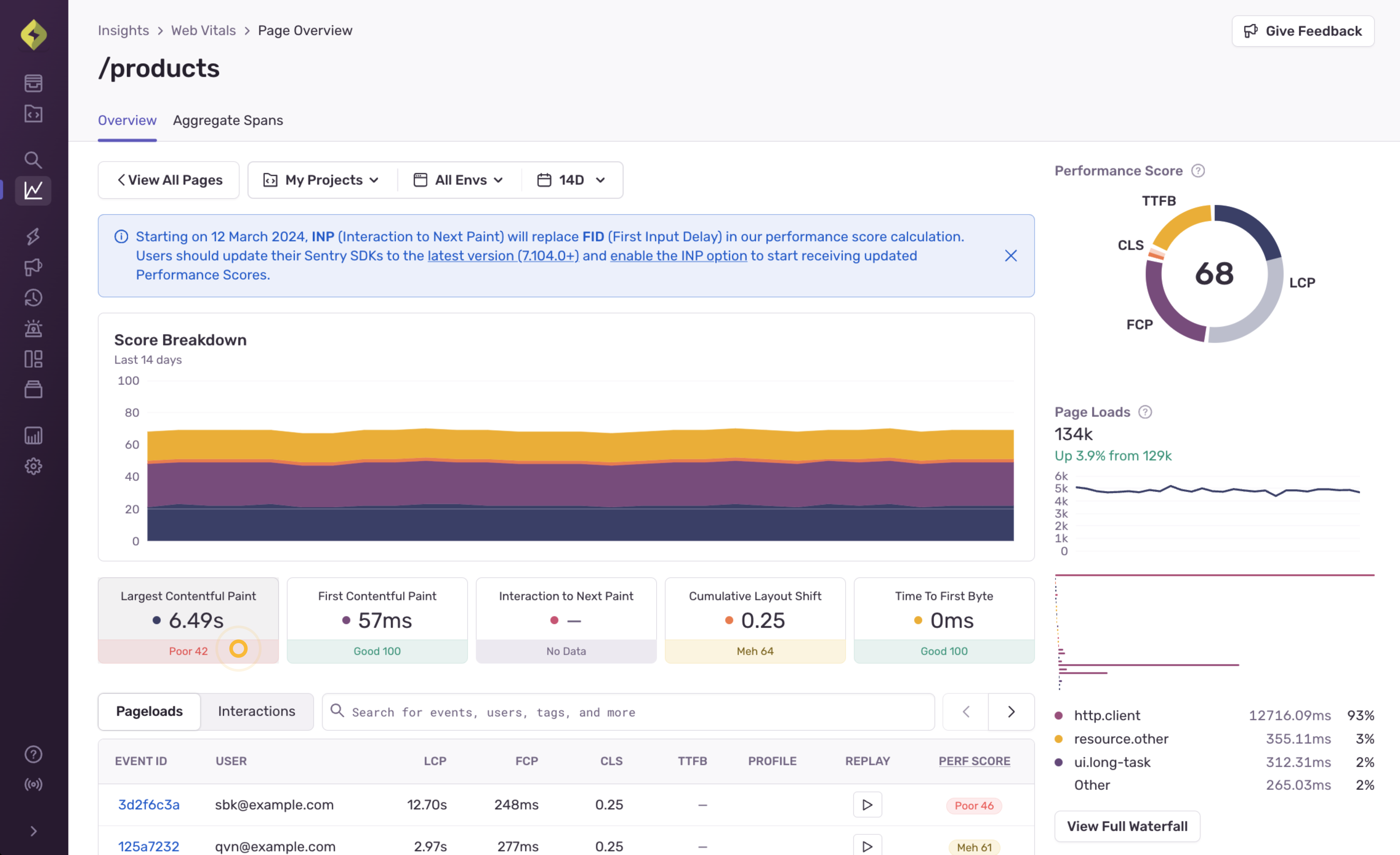Play replay for event 3d2f6c3a
Screen dimensions: 1400x855
867,805
